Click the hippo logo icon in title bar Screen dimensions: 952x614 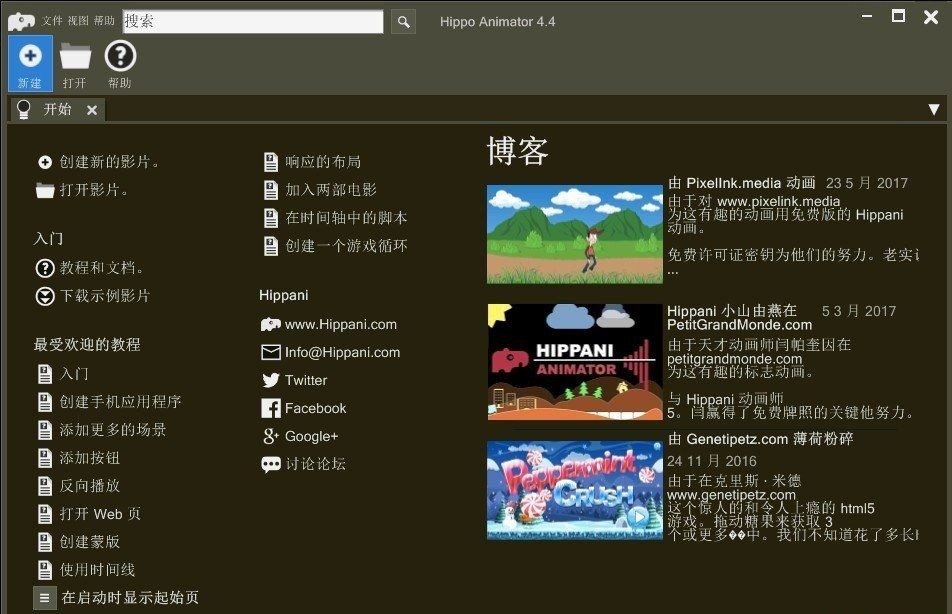pyautogui.click(x=21, y=22)
